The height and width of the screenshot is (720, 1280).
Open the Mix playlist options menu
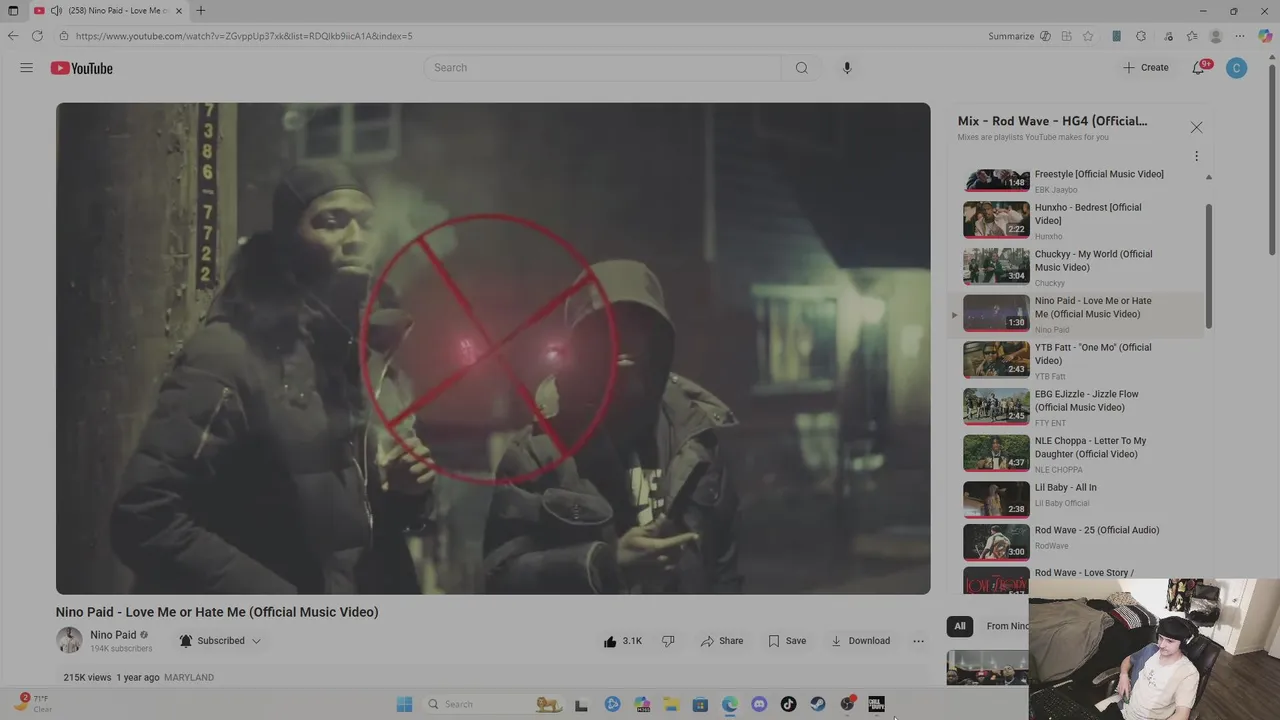[x=1196, y=156]
